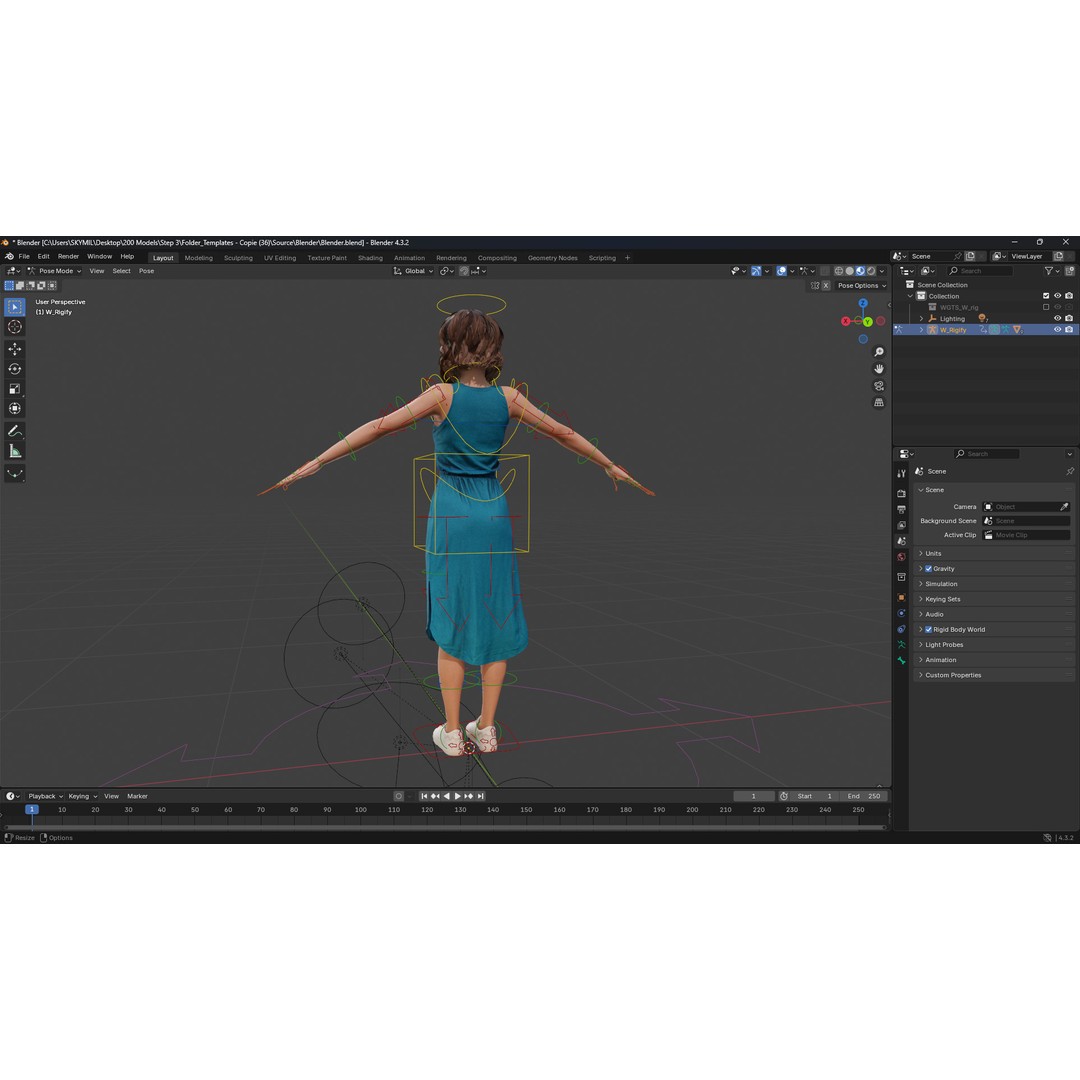Click the Camera eyedropper icon

1064,507
